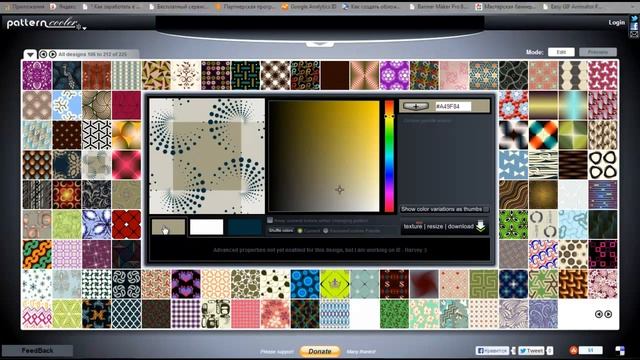Select the dollar sign pattern thumbnail
640x360 pixels.
[x=394, y=284]
